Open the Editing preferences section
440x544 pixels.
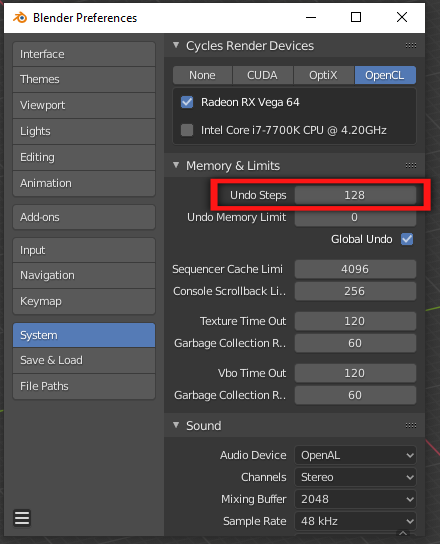click(84, 157)
